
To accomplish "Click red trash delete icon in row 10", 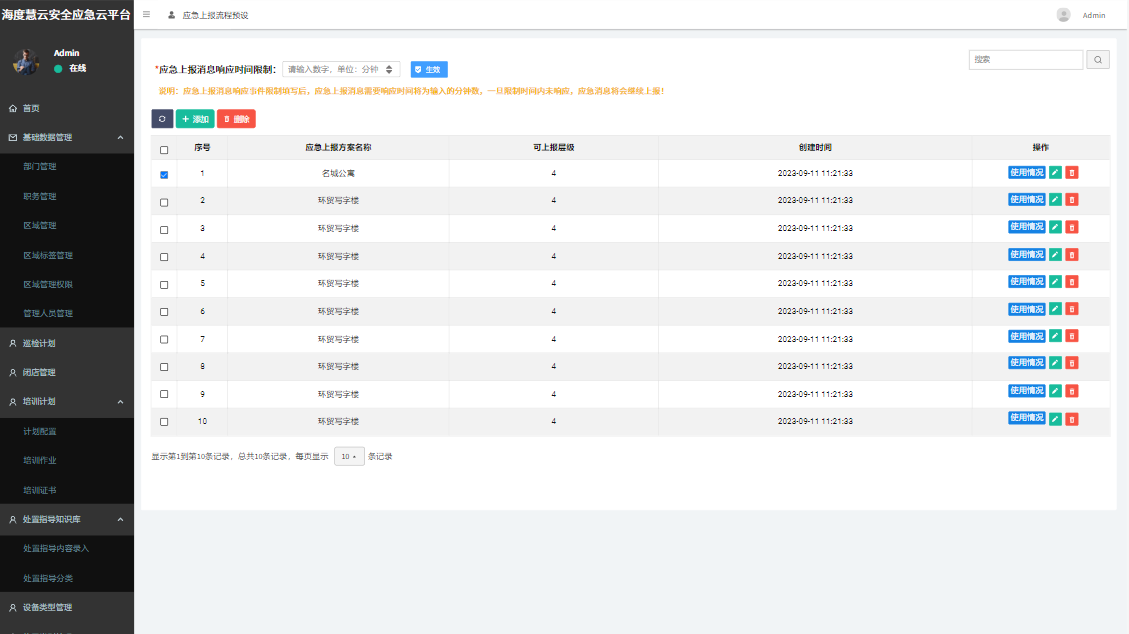I will 1072,419.
